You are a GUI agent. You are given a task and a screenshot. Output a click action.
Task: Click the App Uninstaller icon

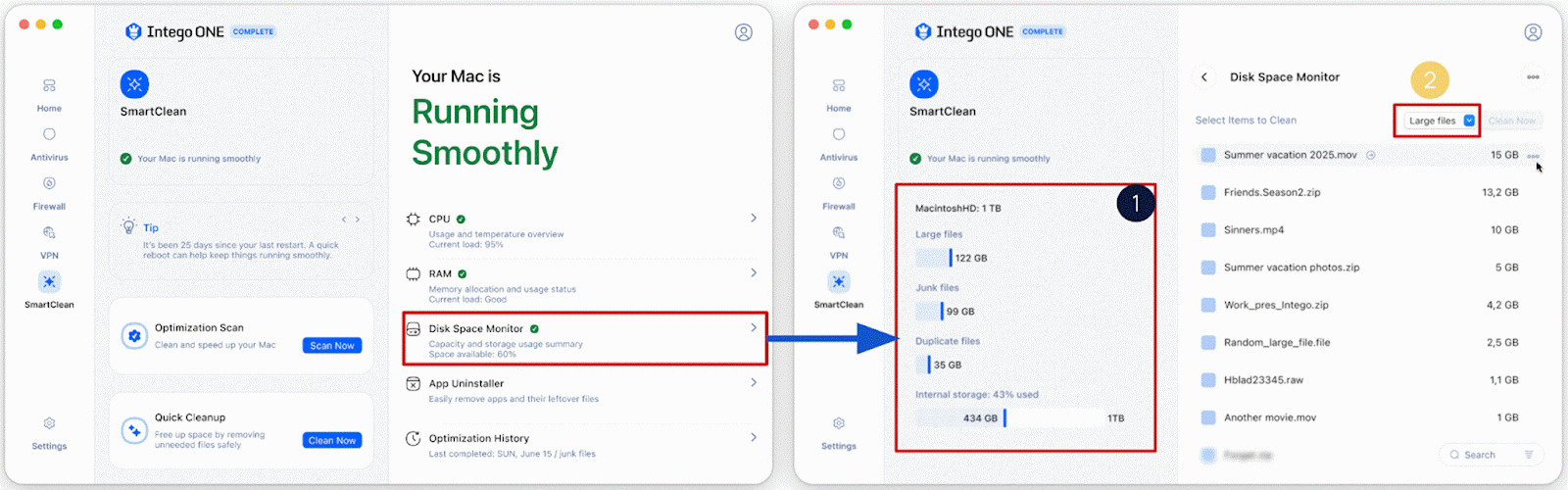tap(414, 384)
